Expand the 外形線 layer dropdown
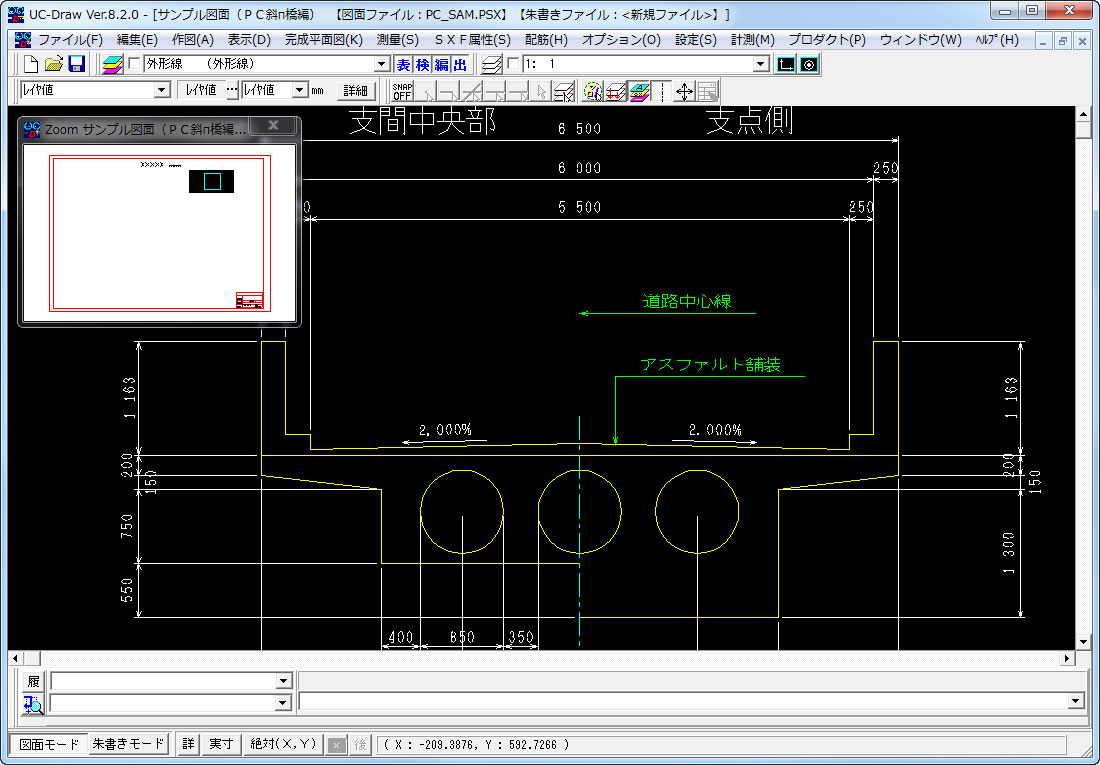This screenshot has height=765, width=1100. [381, 64]
